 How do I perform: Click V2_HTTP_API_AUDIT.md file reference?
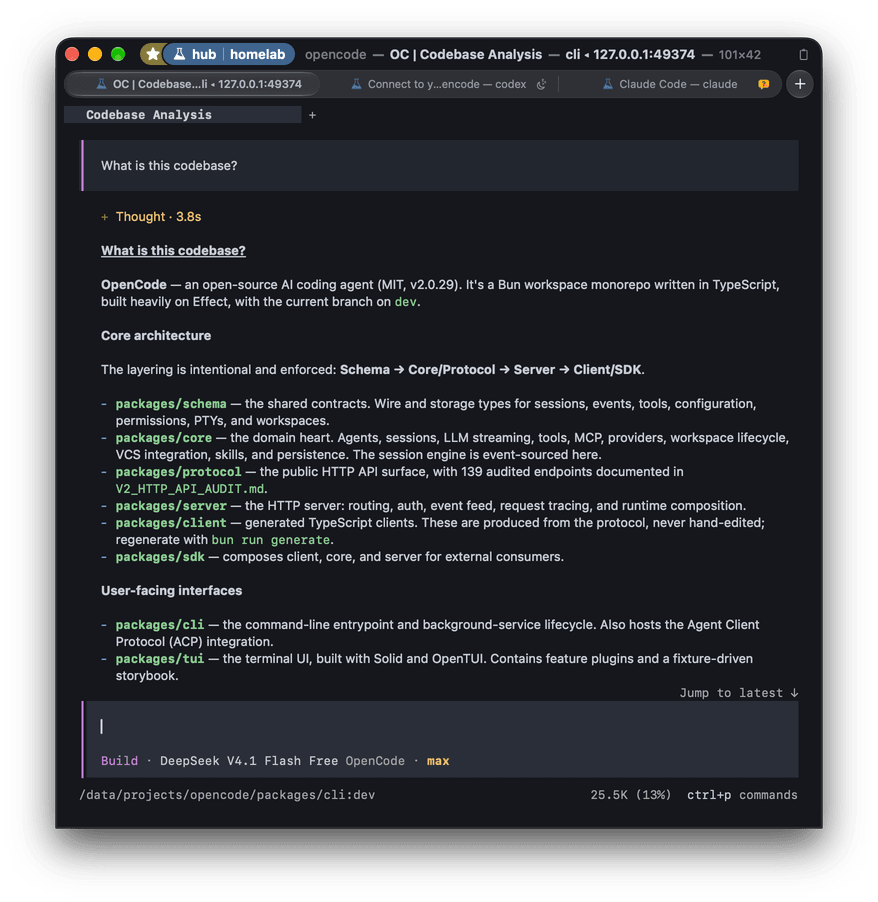tap(190, 489)
